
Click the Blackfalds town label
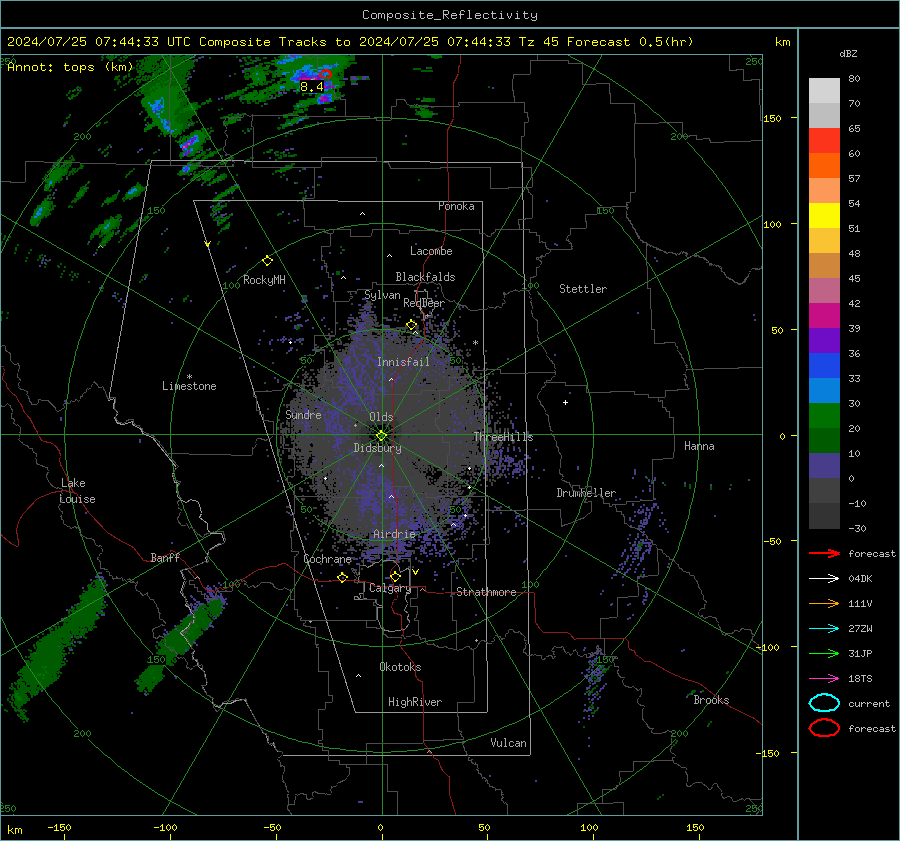(425, 277)
